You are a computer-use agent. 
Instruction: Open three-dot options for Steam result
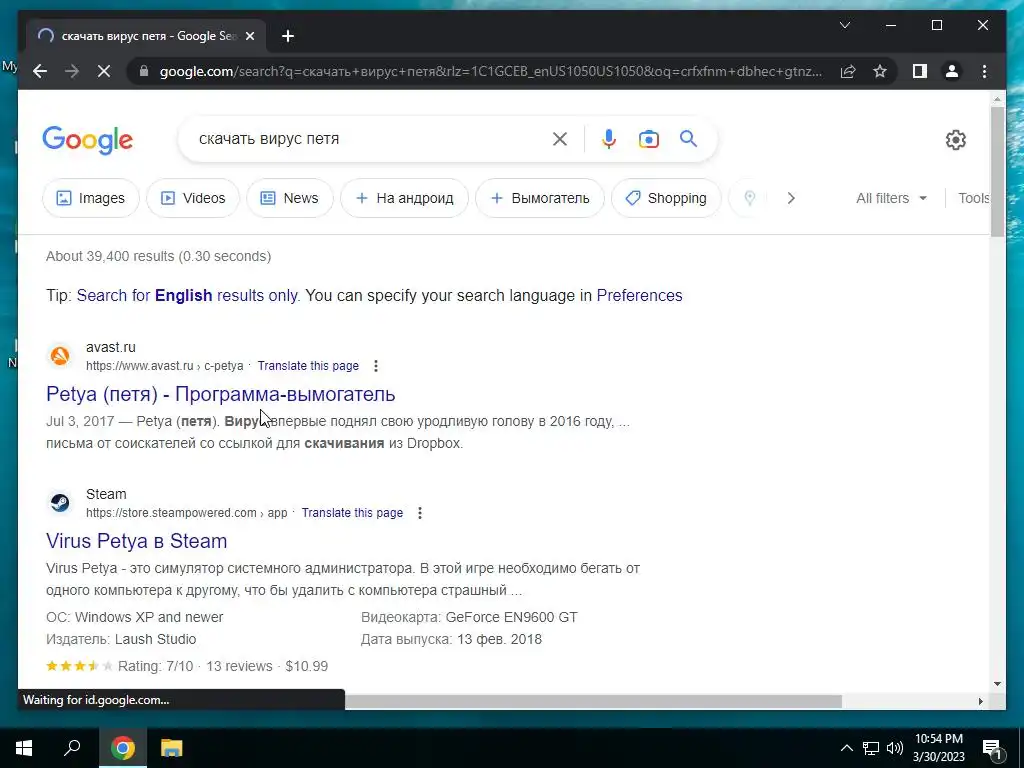pos(420,513)
